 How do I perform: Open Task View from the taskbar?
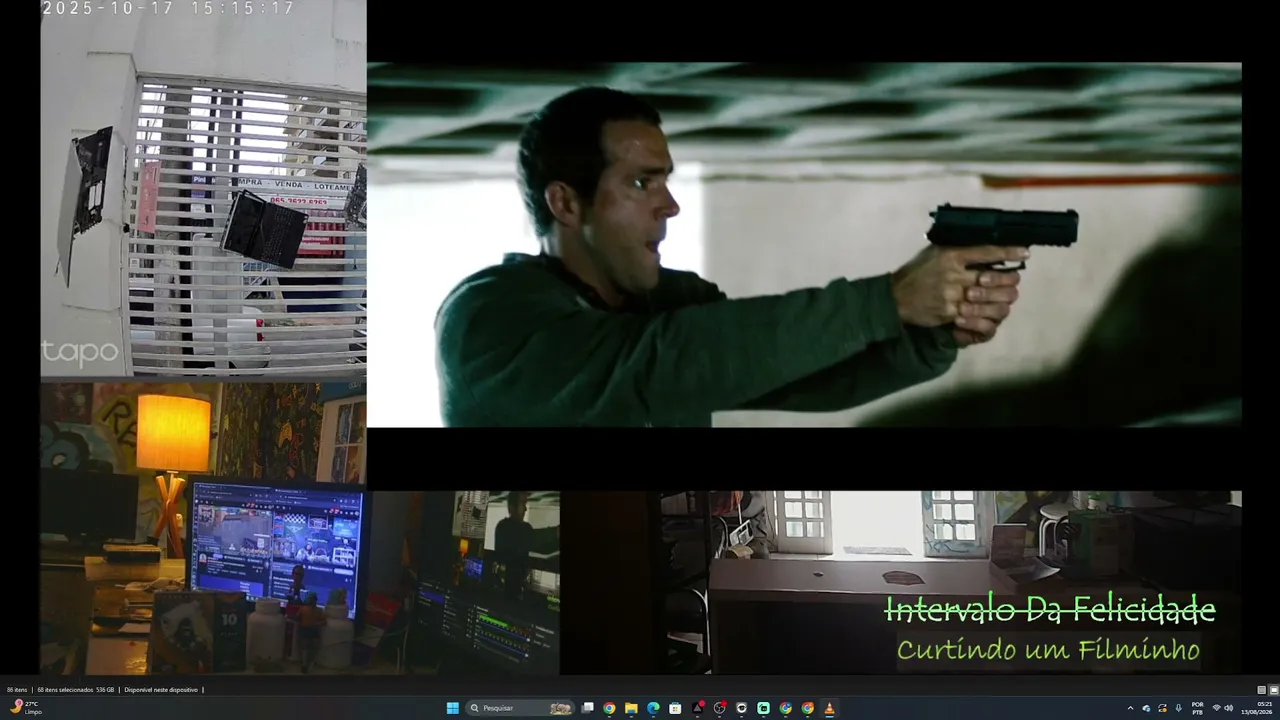click(588, 708)
